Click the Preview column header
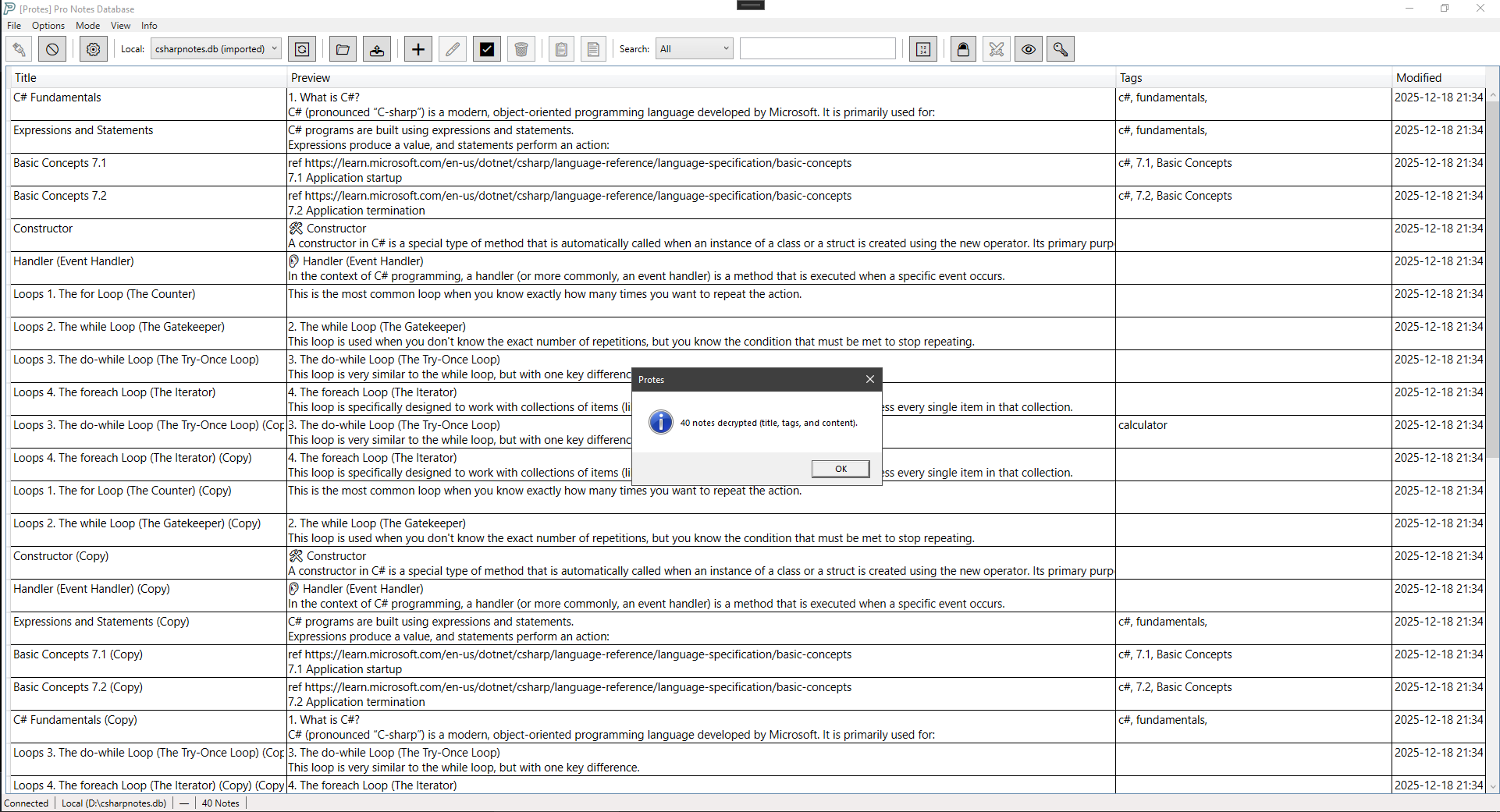This screenshot has height=812, width=1500. 702,78
